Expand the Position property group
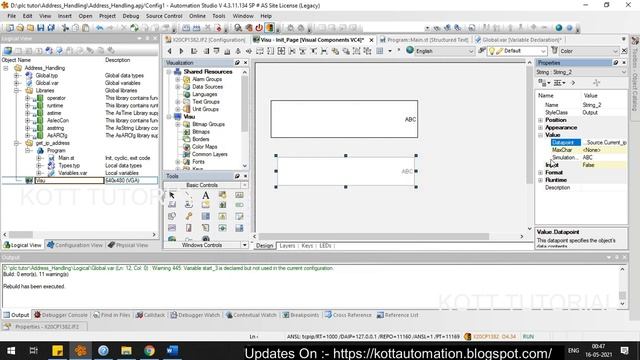This screenshot has width=640, height=360. (540, 120)
